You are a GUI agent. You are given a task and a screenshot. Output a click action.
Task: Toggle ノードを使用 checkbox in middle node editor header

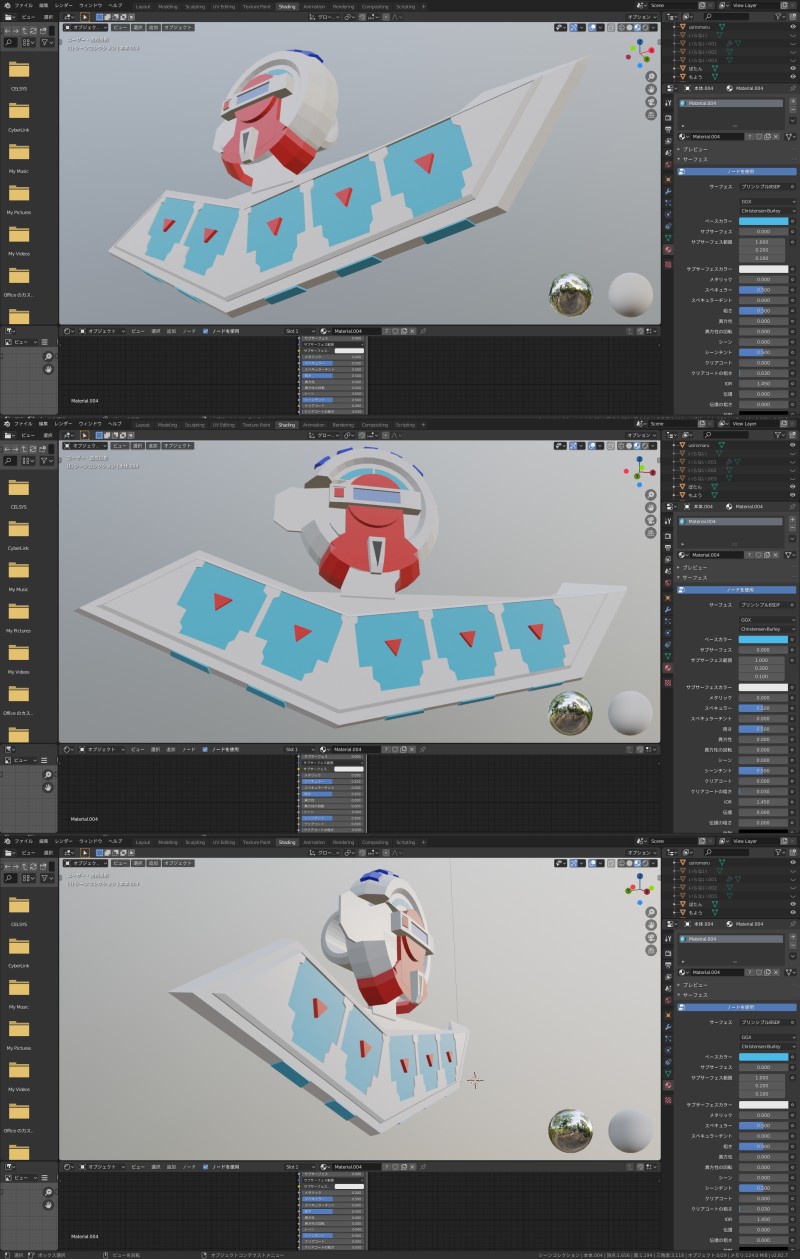205,748
